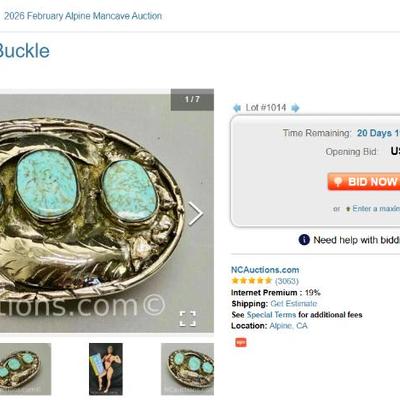Image resolution: width=400 pixels, height=400 pixels.
Task: Click the orange badge under Location
Action: click(x=241, y=342)
